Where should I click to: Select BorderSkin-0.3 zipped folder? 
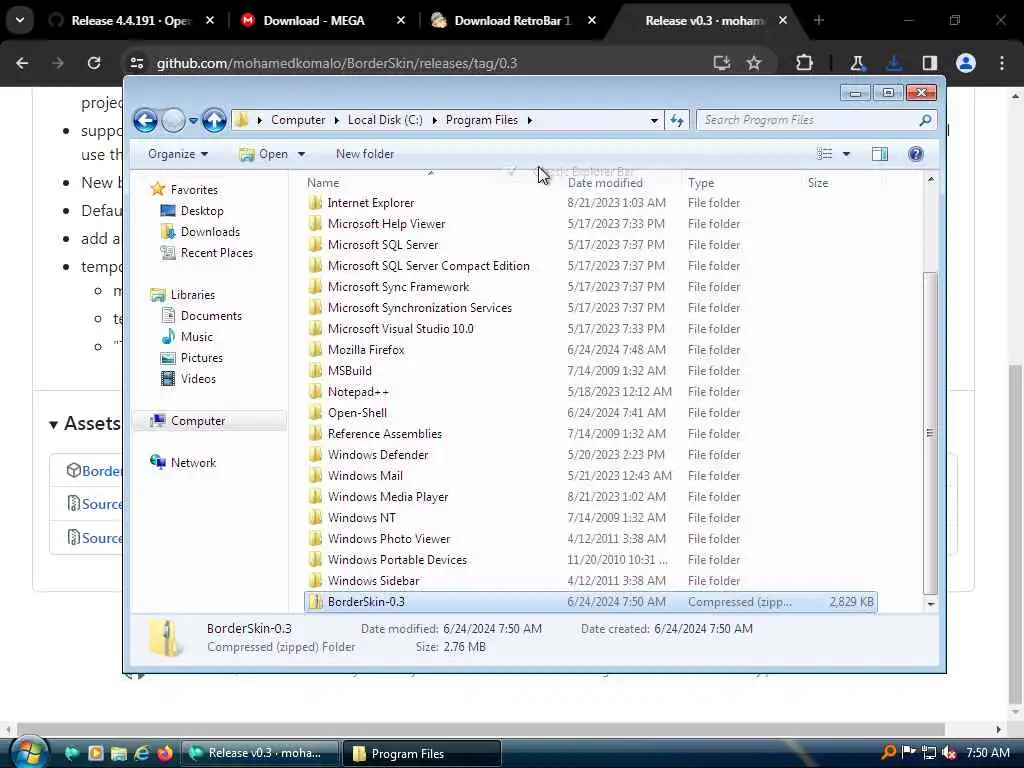[x=590, y=602]
